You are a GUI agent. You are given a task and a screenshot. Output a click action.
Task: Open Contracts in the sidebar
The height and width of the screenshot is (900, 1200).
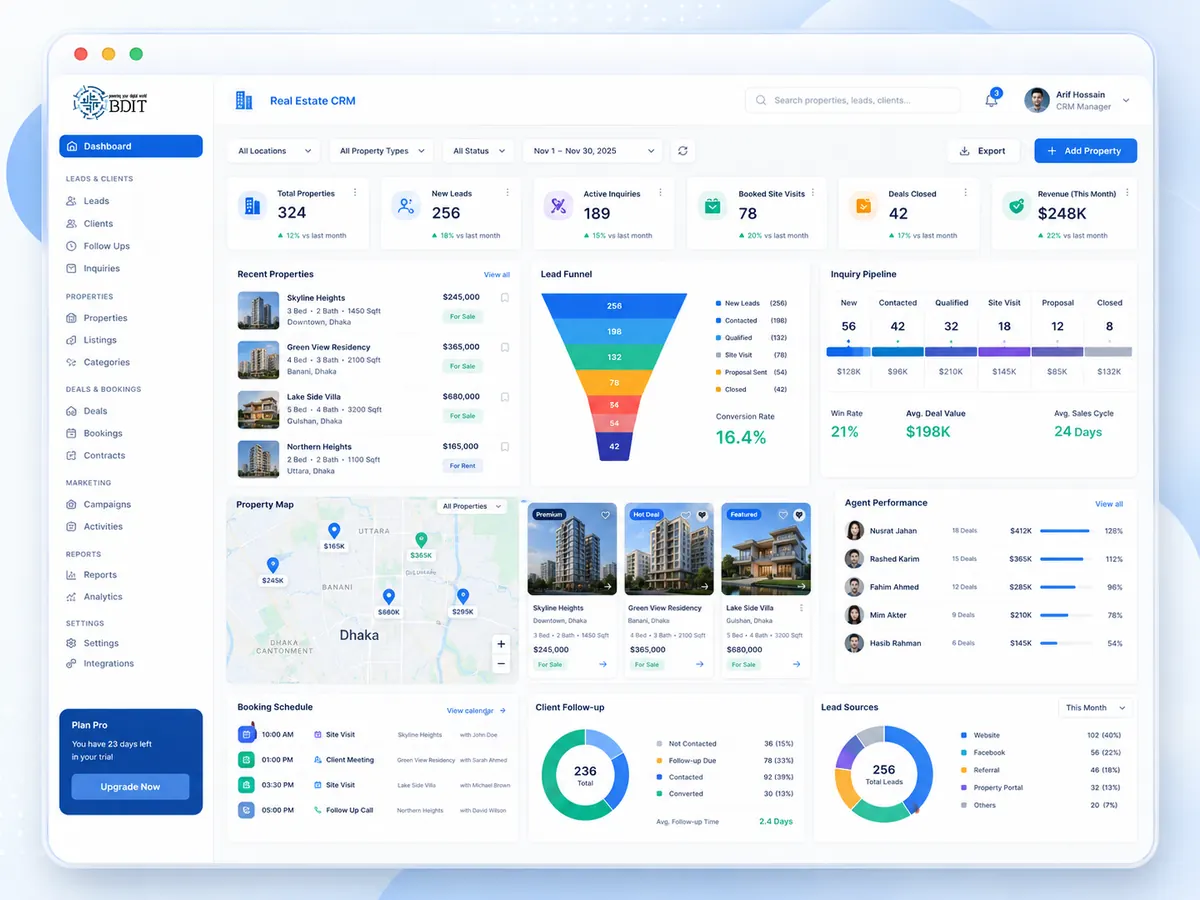click(104, 455)
